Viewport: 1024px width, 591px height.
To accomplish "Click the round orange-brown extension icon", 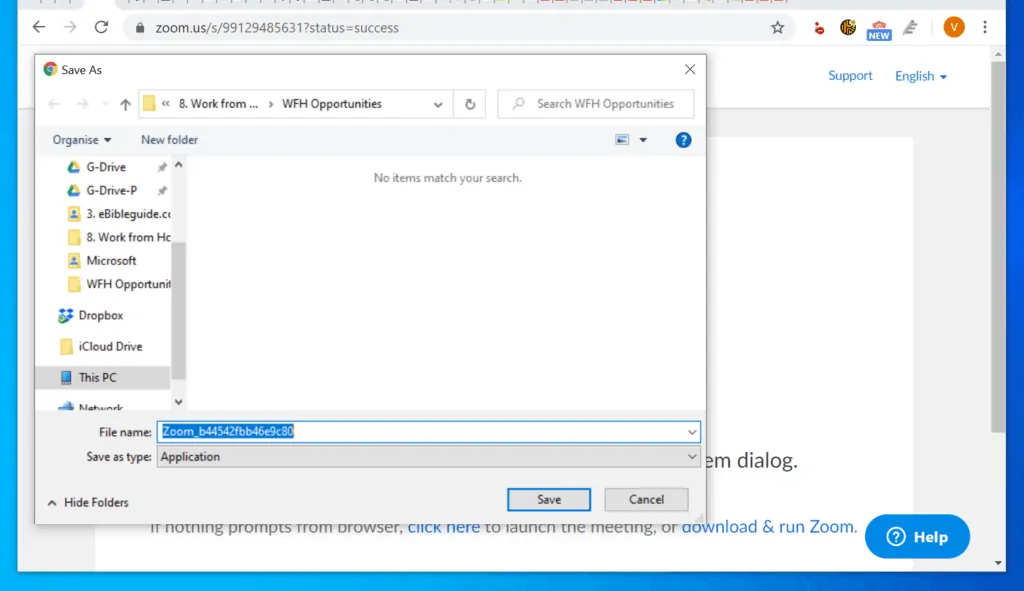I will click(x=848, y=27).
